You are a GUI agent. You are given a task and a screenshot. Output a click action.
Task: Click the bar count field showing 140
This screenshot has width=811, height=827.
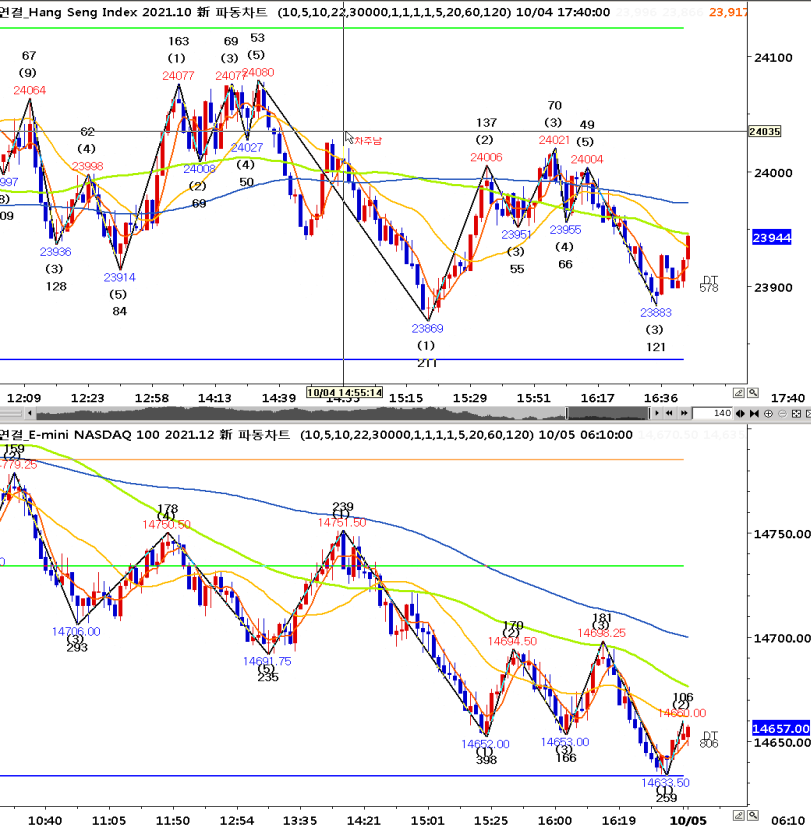click(712, 413)
